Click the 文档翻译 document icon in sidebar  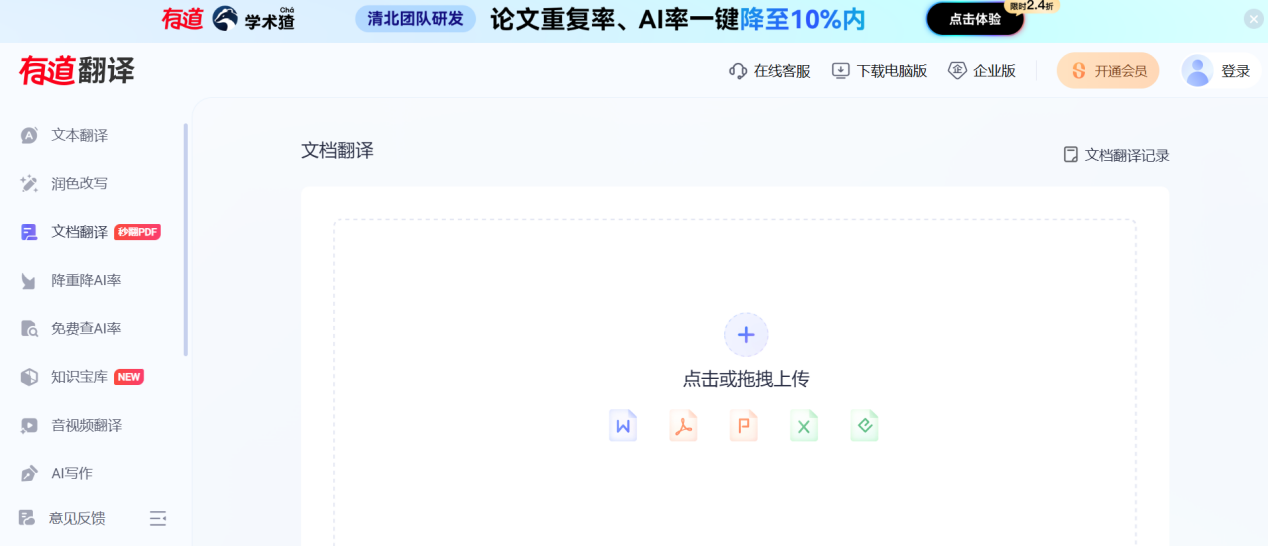pyautogui.click(x=30, y=232)
